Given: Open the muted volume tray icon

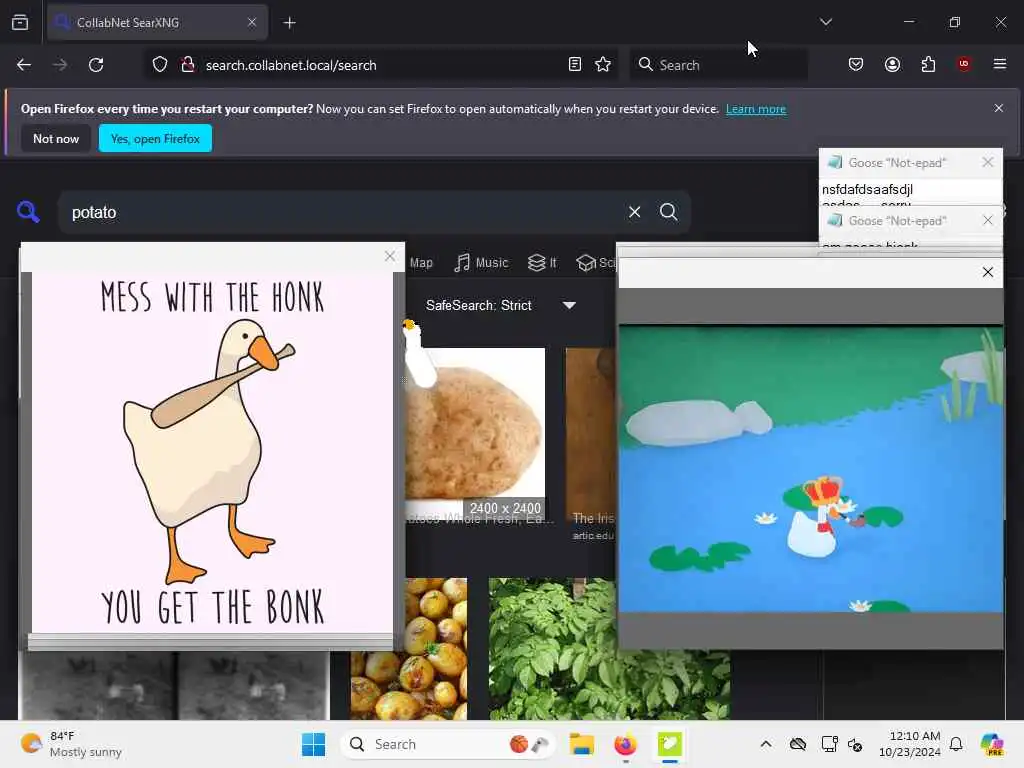Looking at the screenshot, I should (x=856, y=744).
